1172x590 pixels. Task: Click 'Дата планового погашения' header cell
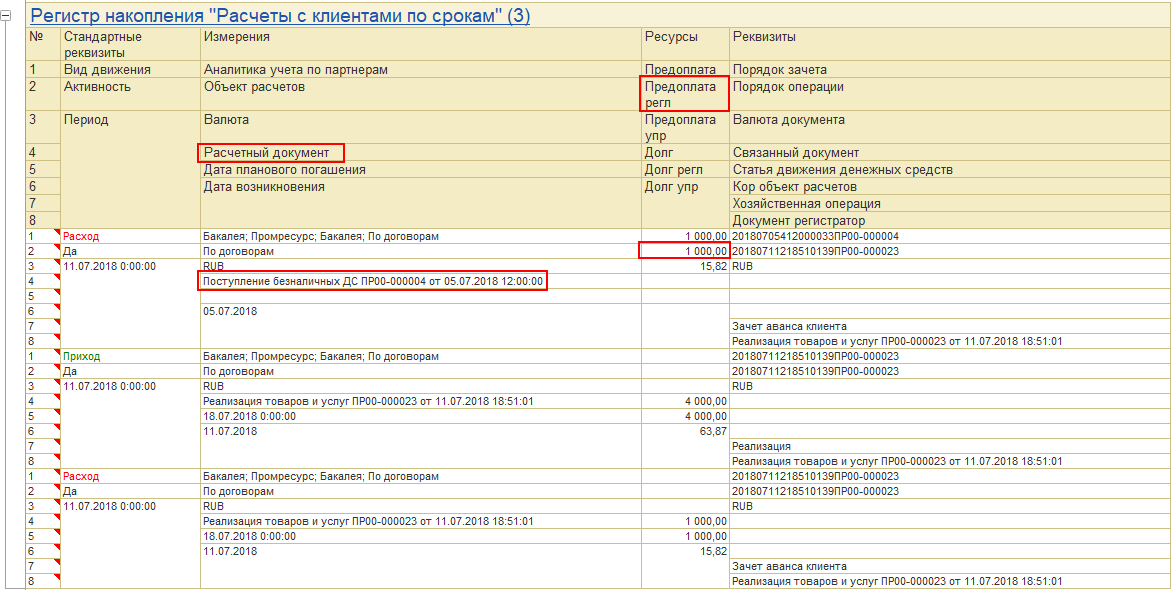point(421,170)
